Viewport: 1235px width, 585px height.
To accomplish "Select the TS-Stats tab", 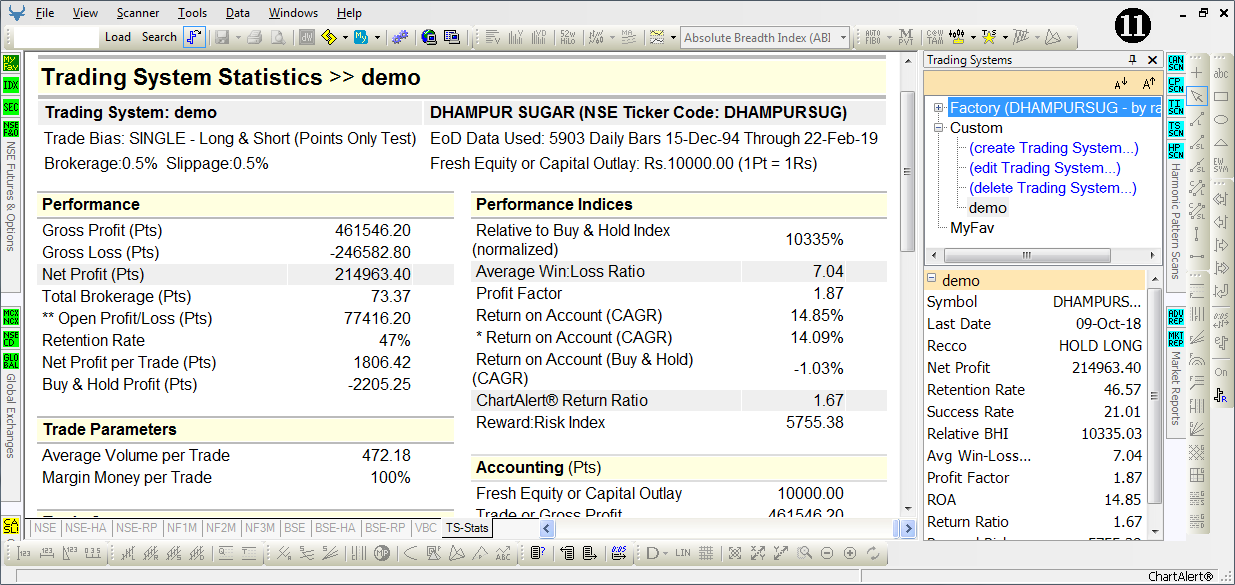I will point(468,528).
